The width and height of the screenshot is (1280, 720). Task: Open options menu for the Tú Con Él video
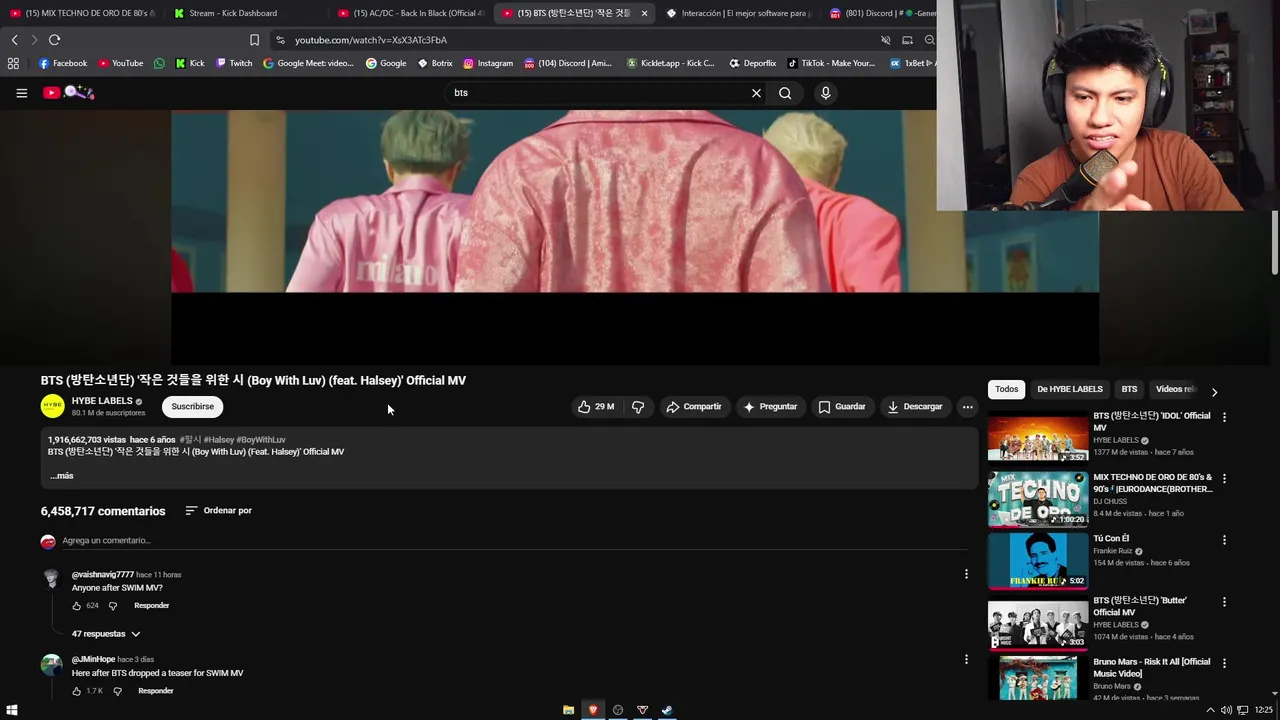(1224, 540)
